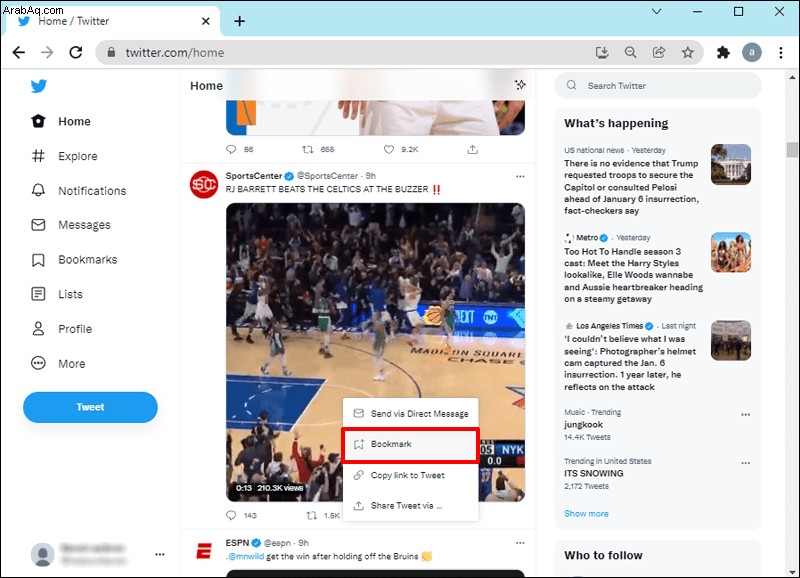Screen dimensions: 800x578
Task: Open account switcher three dots at bottom
Action: pos(160,555)
